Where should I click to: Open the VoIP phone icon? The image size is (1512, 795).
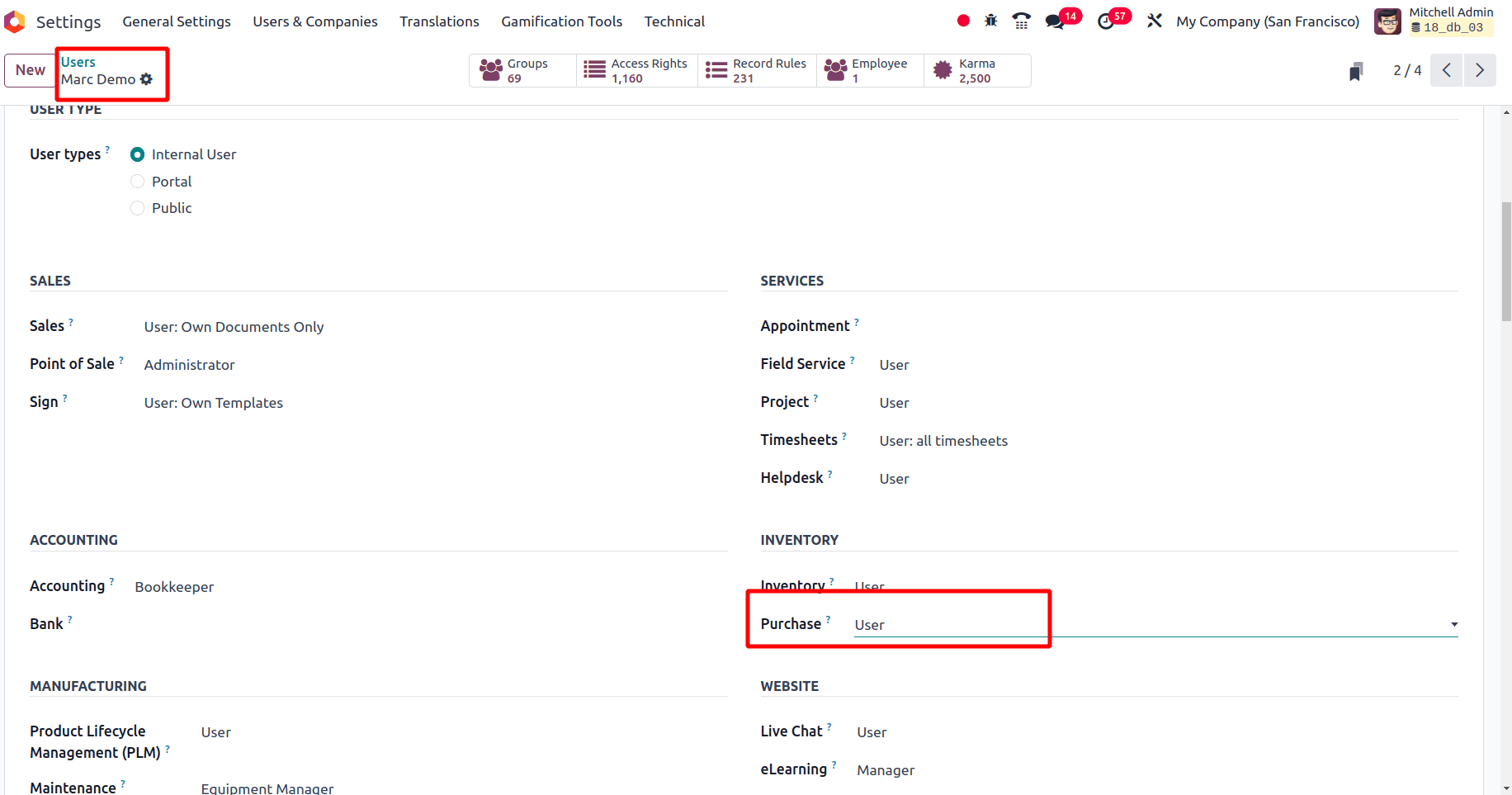[1021, 21]
